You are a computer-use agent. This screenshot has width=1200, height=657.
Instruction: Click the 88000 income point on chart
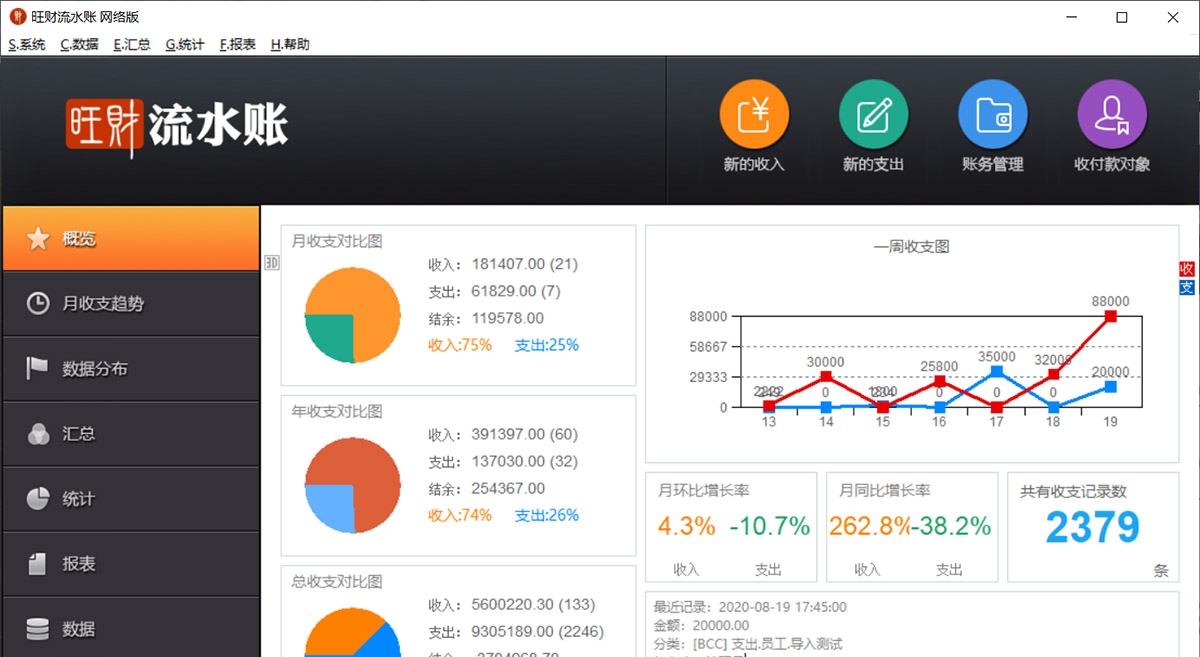click(x=1110, y=316)
